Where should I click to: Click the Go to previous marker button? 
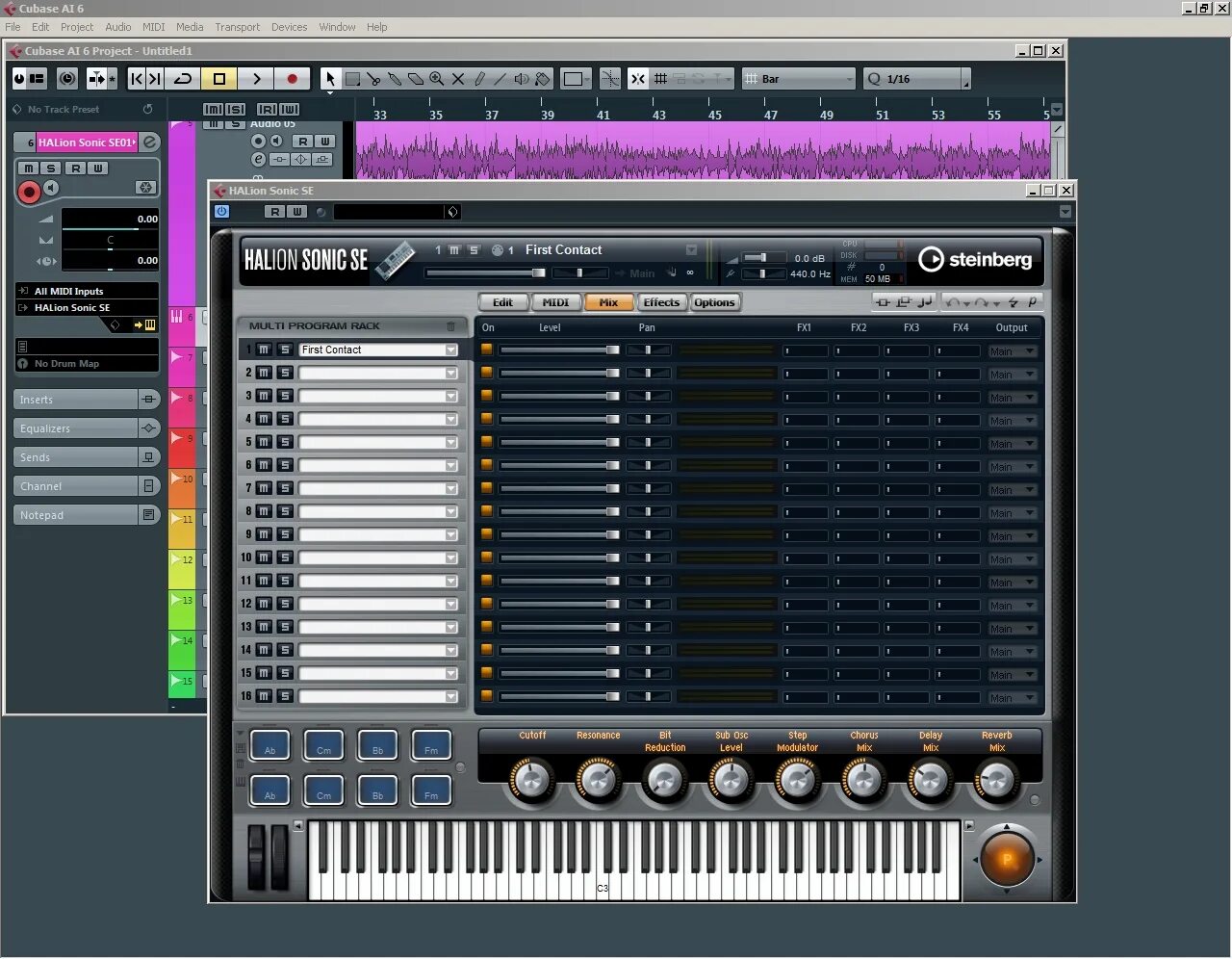(137, 78)
